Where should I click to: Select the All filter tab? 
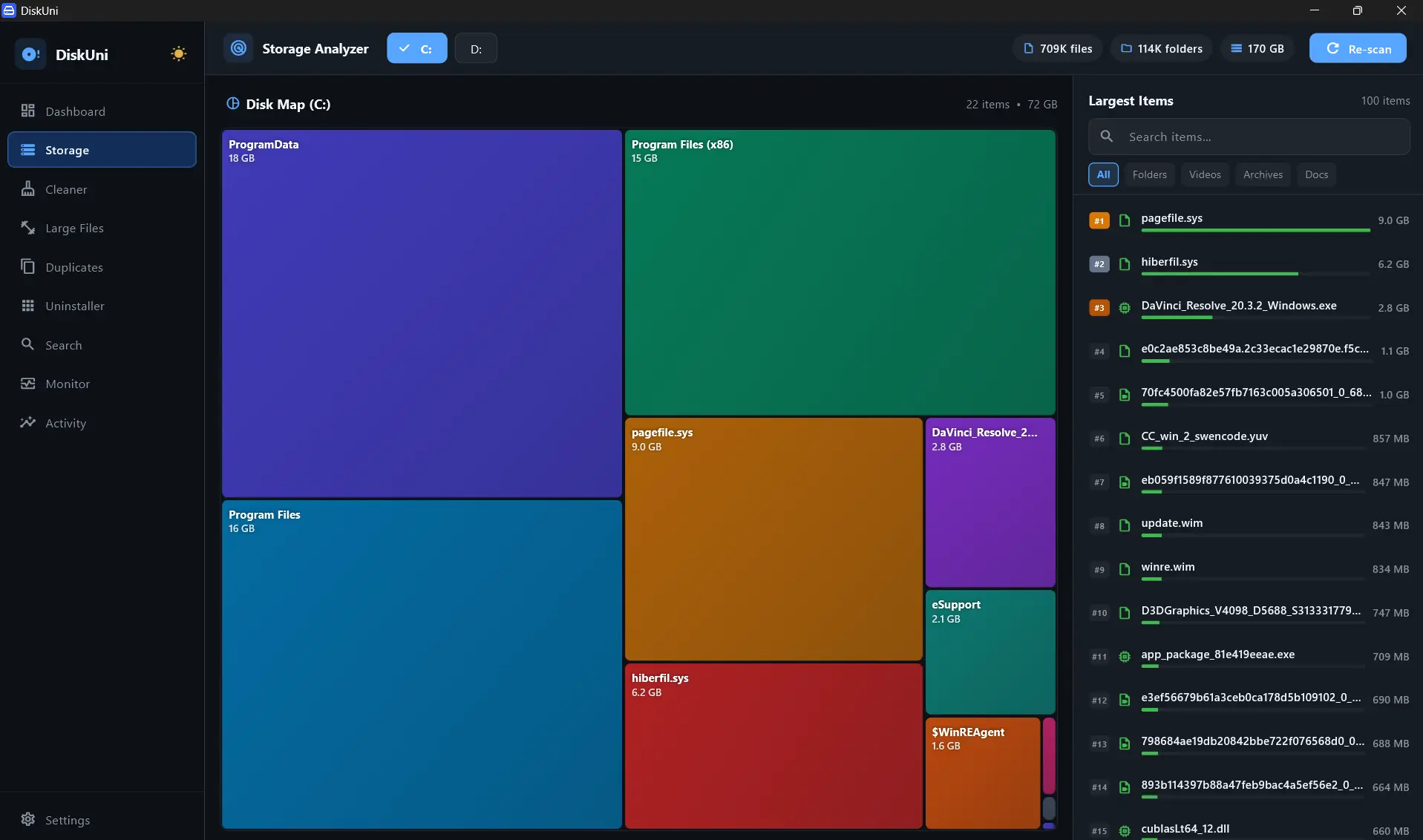(1103, 174)
